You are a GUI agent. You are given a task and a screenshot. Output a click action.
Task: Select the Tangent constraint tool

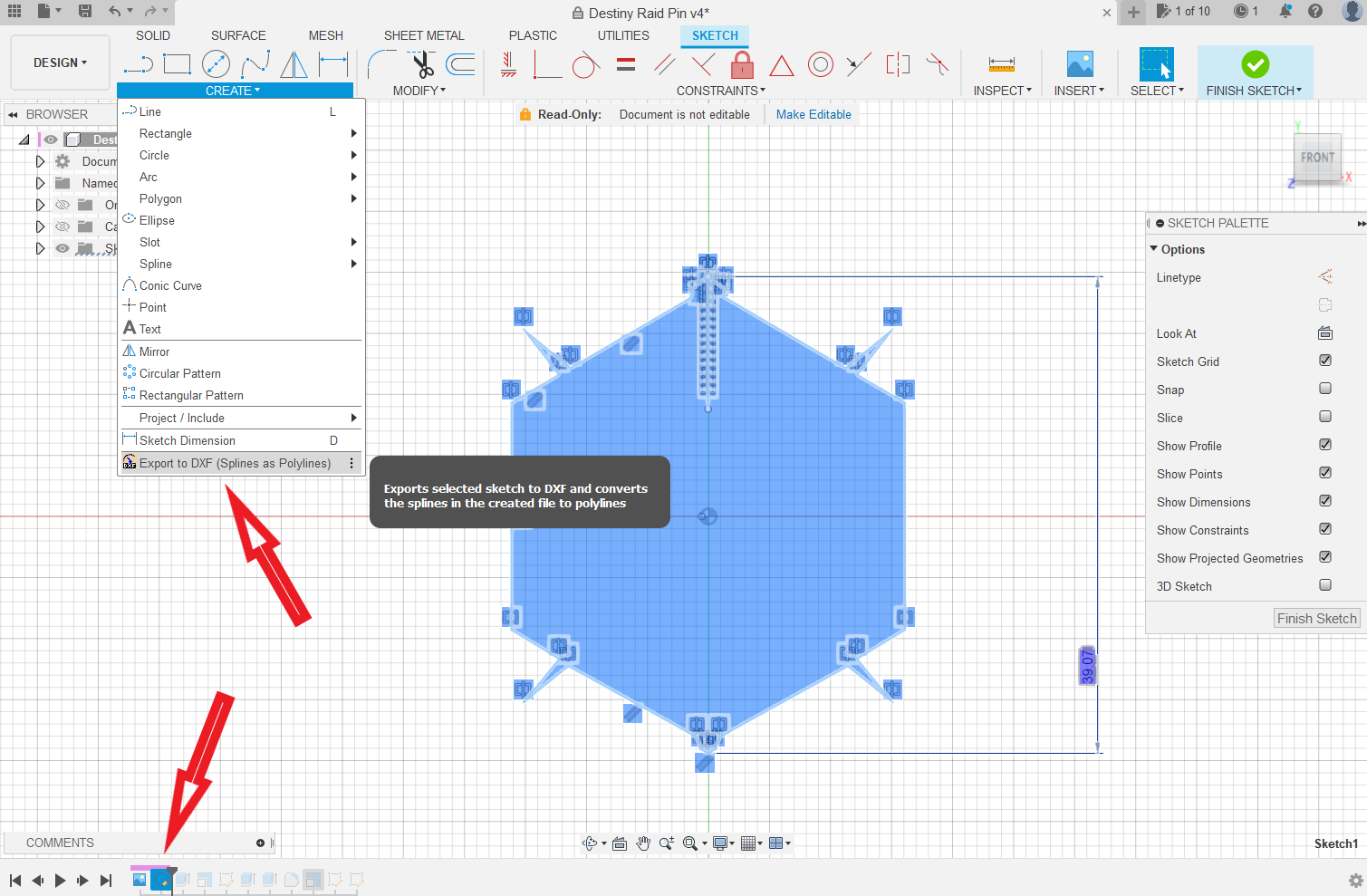[586, 64]
